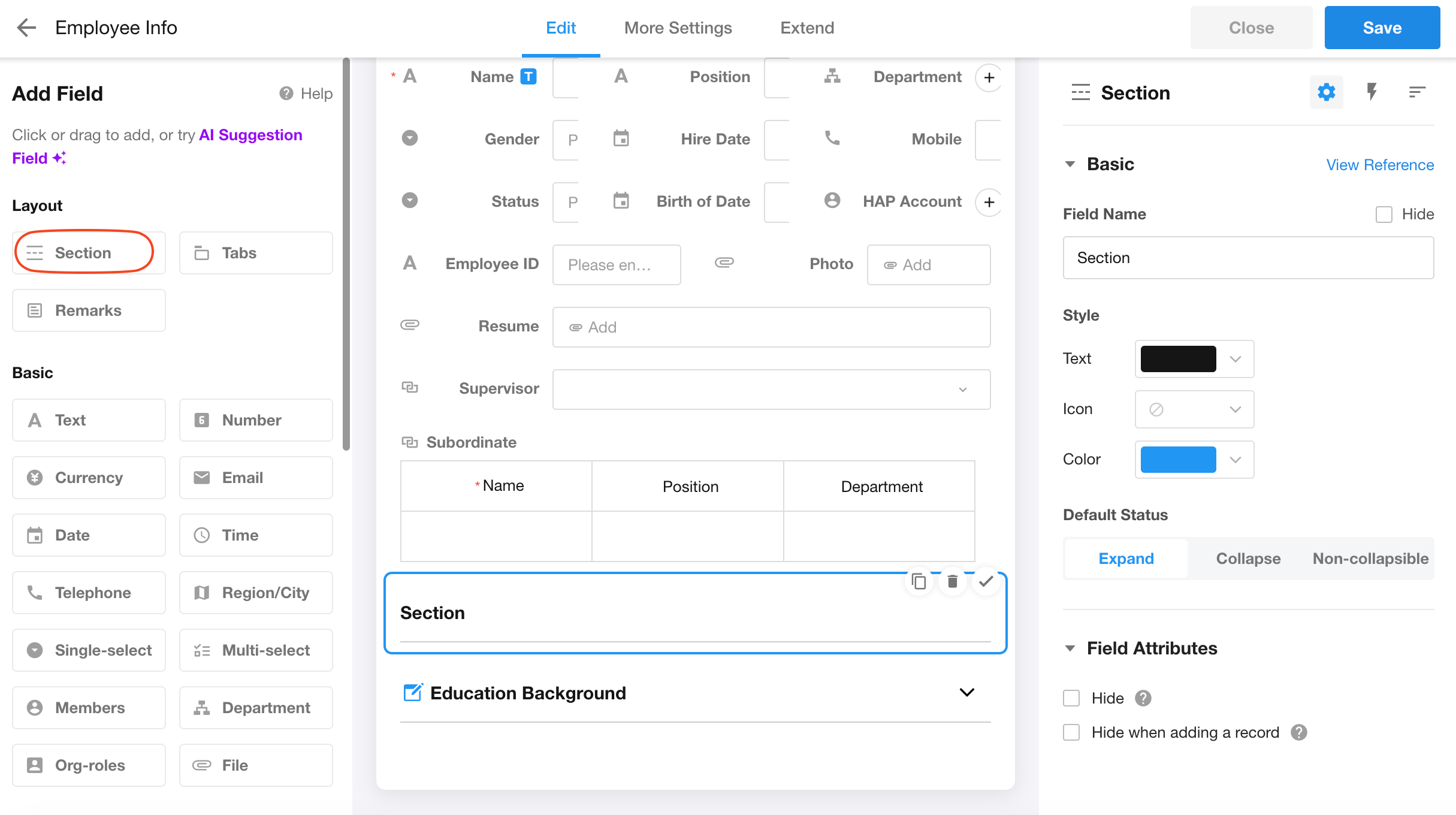
Task: Check Hide when adding a record
Action: (x=1071, y=732)
